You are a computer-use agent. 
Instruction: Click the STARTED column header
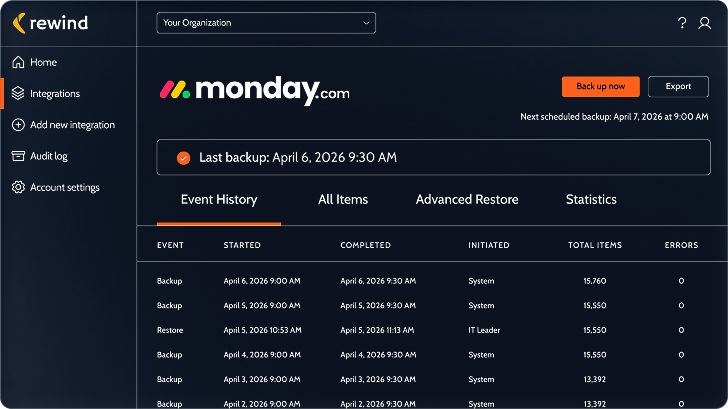[x=242, y=245]
